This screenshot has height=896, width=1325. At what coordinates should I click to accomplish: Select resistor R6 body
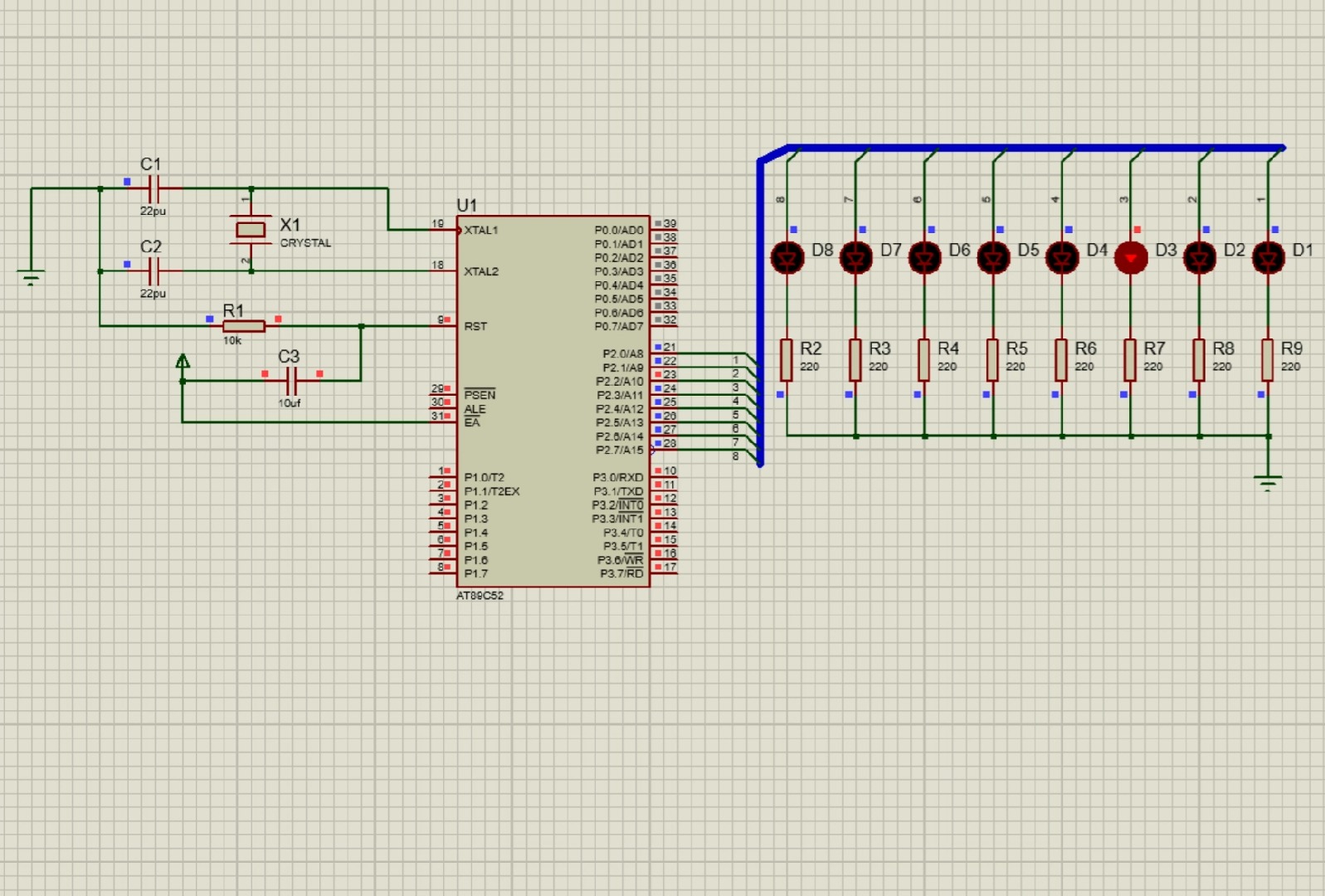click(1062, 359)
